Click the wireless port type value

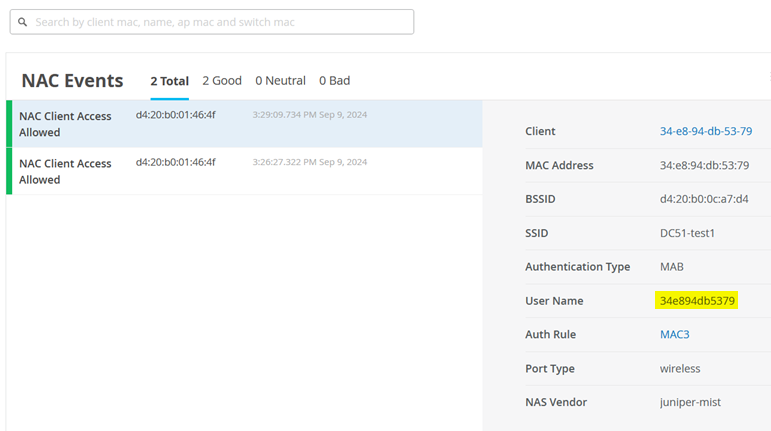pyautogui.click(x=680, y=368)
